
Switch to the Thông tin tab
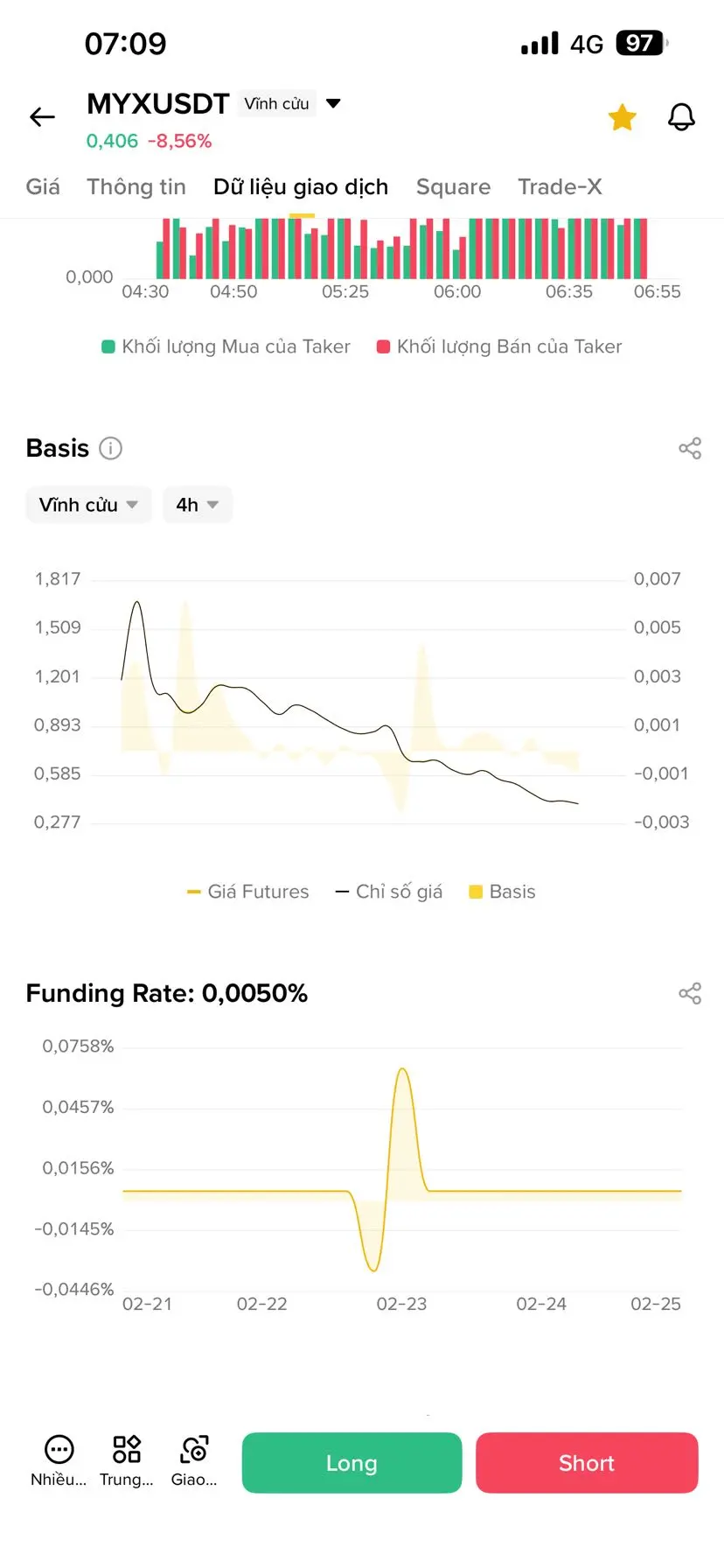coord(136,186)
